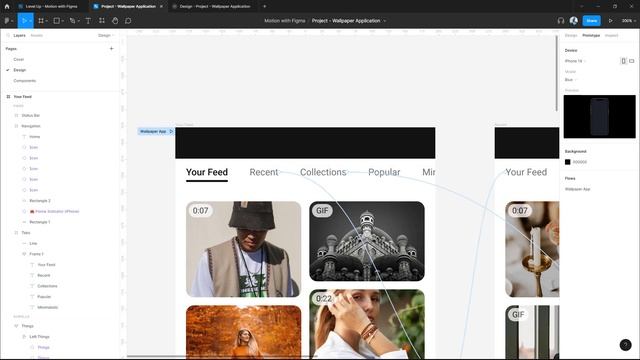Open the Design page dropdown in Layers panel
Screen dimensions: 640x360
[106, 36]
